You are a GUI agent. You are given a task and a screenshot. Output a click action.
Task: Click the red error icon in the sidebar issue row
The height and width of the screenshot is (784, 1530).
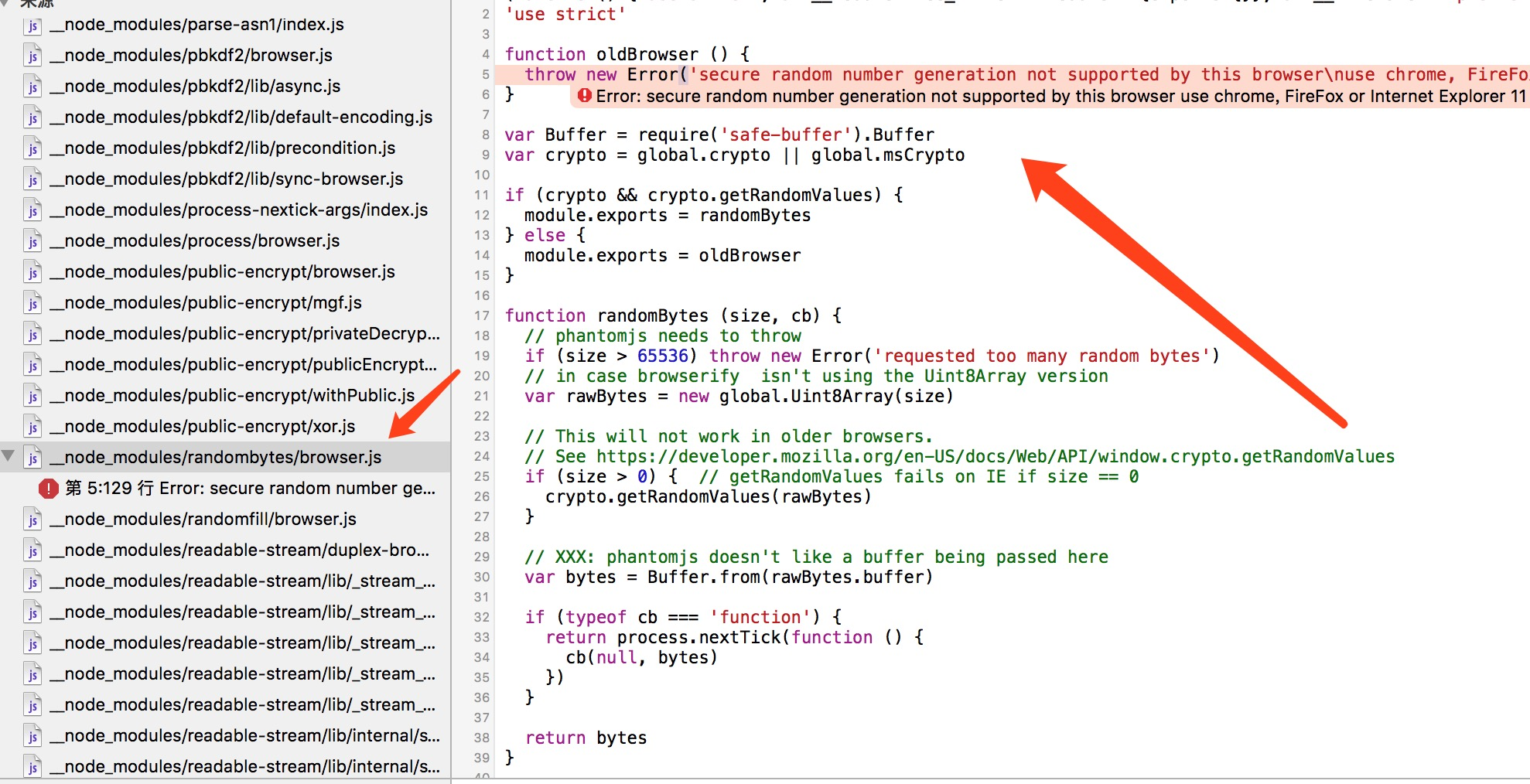49,489
